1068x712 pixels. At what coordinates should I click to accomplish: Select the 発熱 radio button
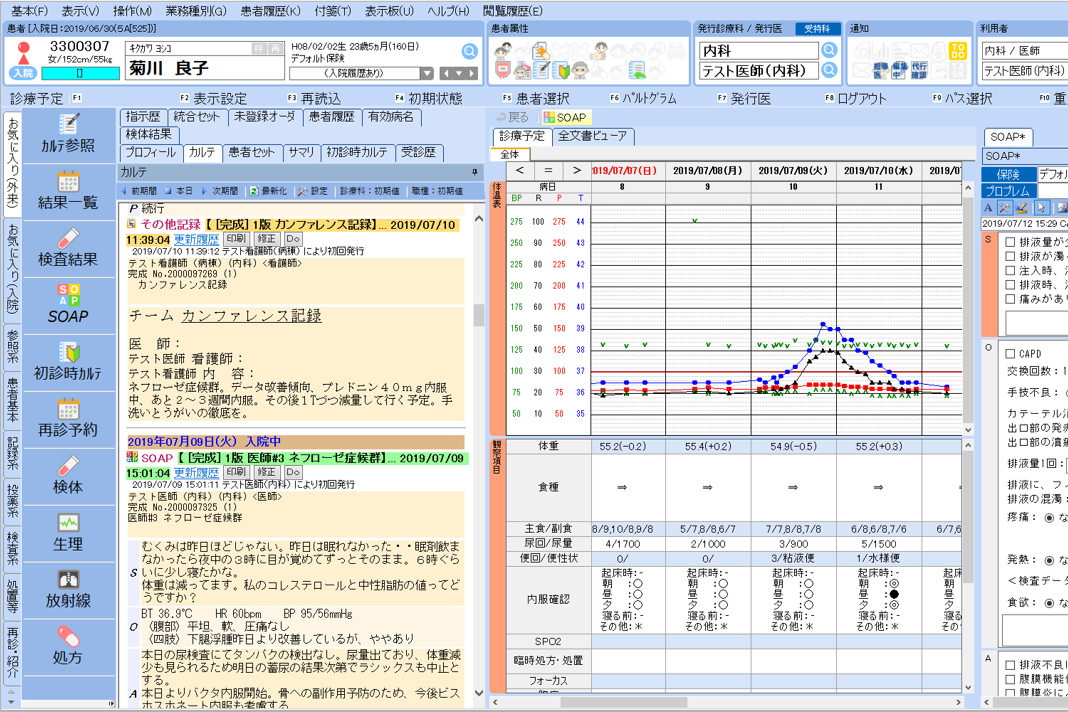click(x=1049, y=560)
